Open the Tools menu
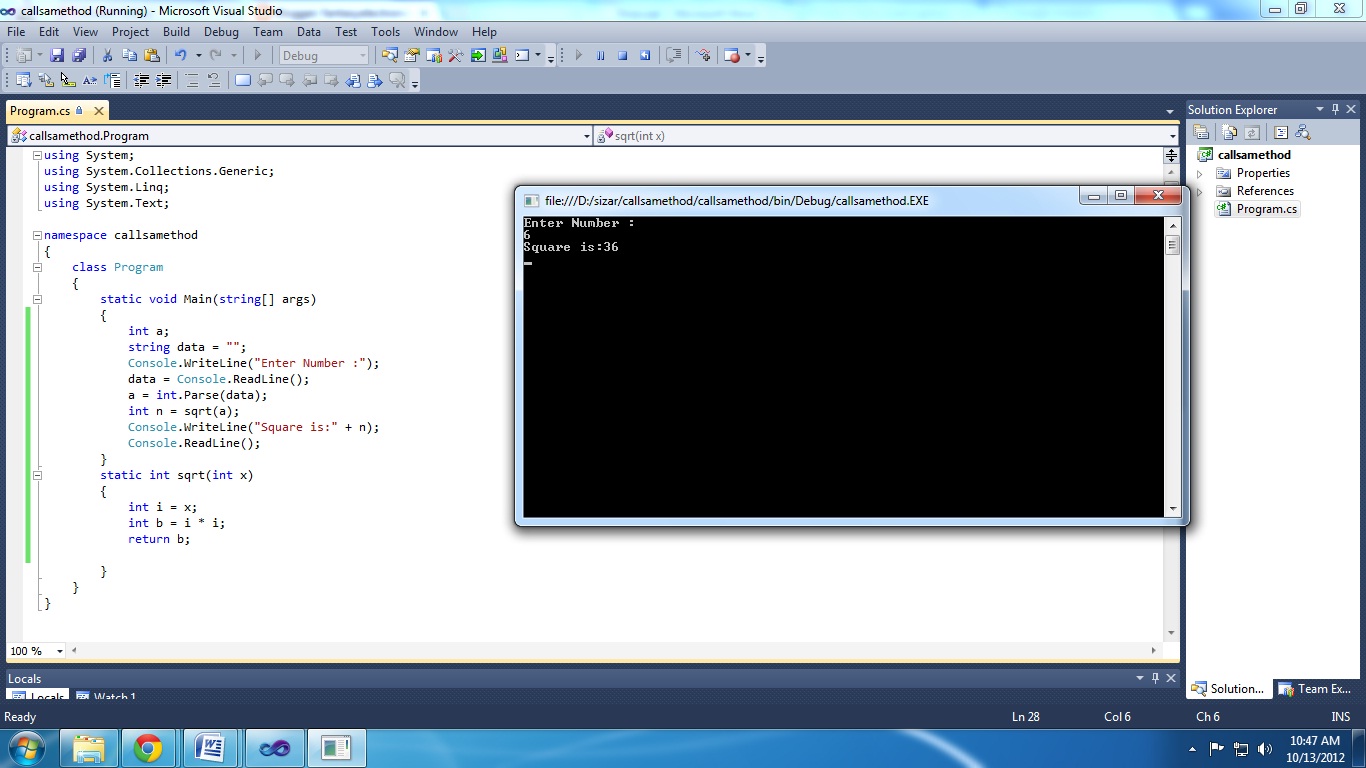 [x=385, y=32]
